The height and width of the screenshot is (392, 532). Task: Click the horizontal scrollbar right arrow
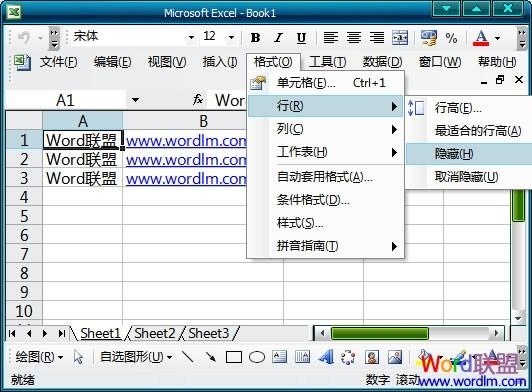click(x=496, y=333)
